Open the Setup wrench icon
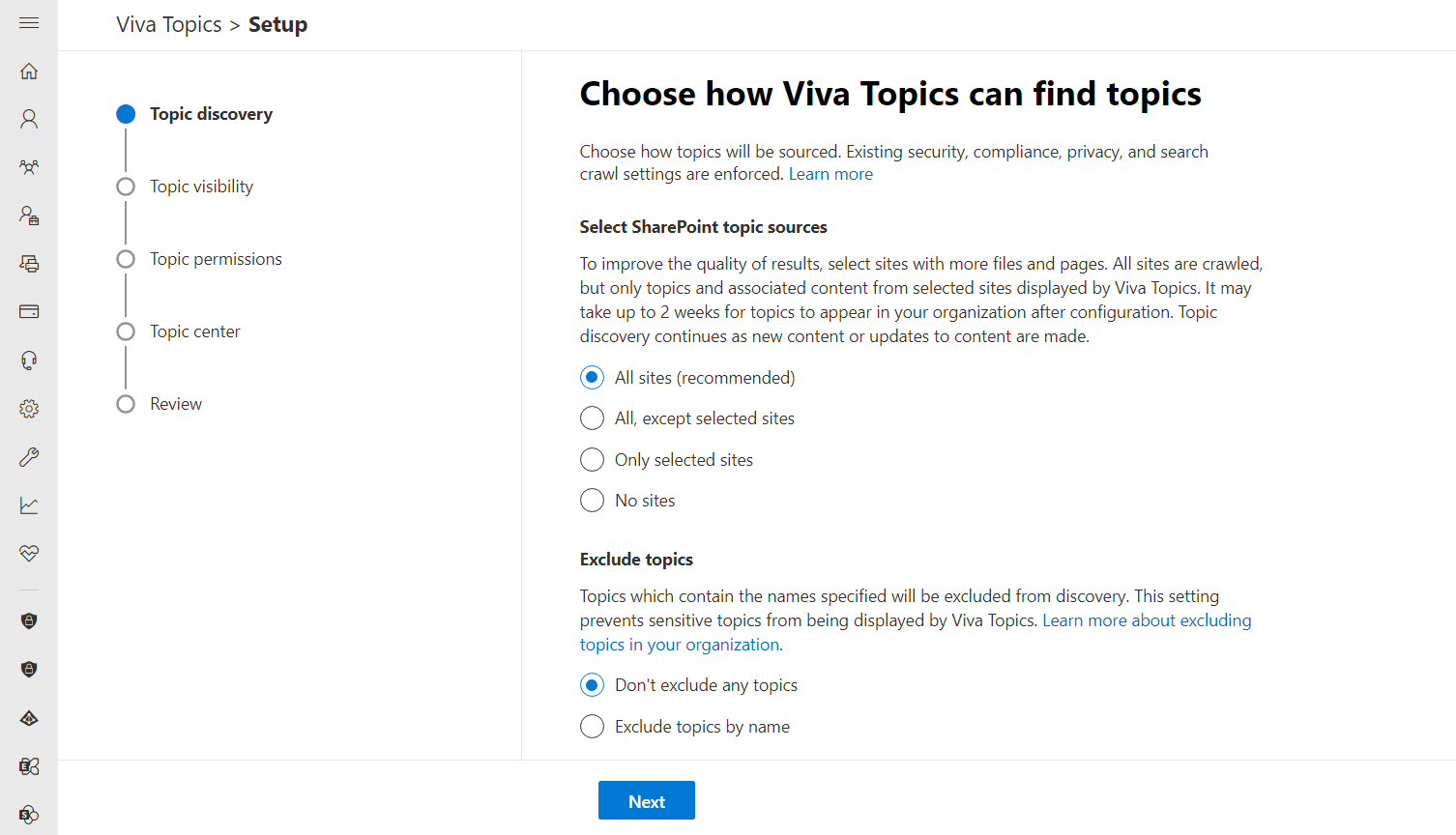Image resolution: width=1456 pixels, height=835 pixels. (29, 457)
